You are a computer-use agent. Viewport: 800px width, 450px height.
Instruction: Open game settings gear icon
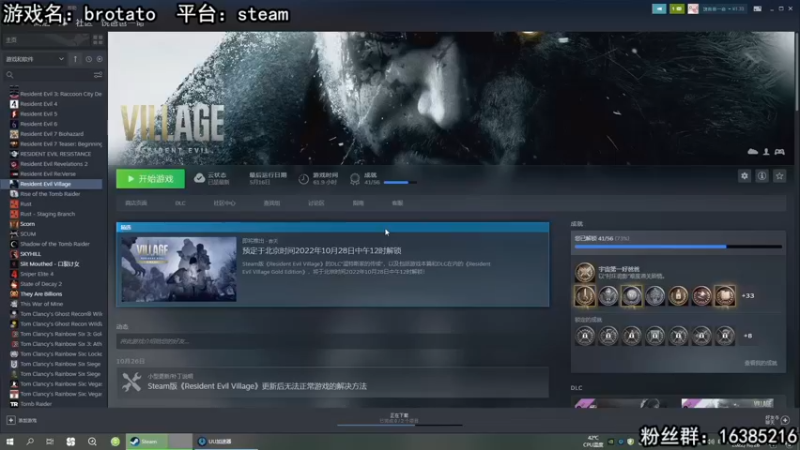(744, 176)
